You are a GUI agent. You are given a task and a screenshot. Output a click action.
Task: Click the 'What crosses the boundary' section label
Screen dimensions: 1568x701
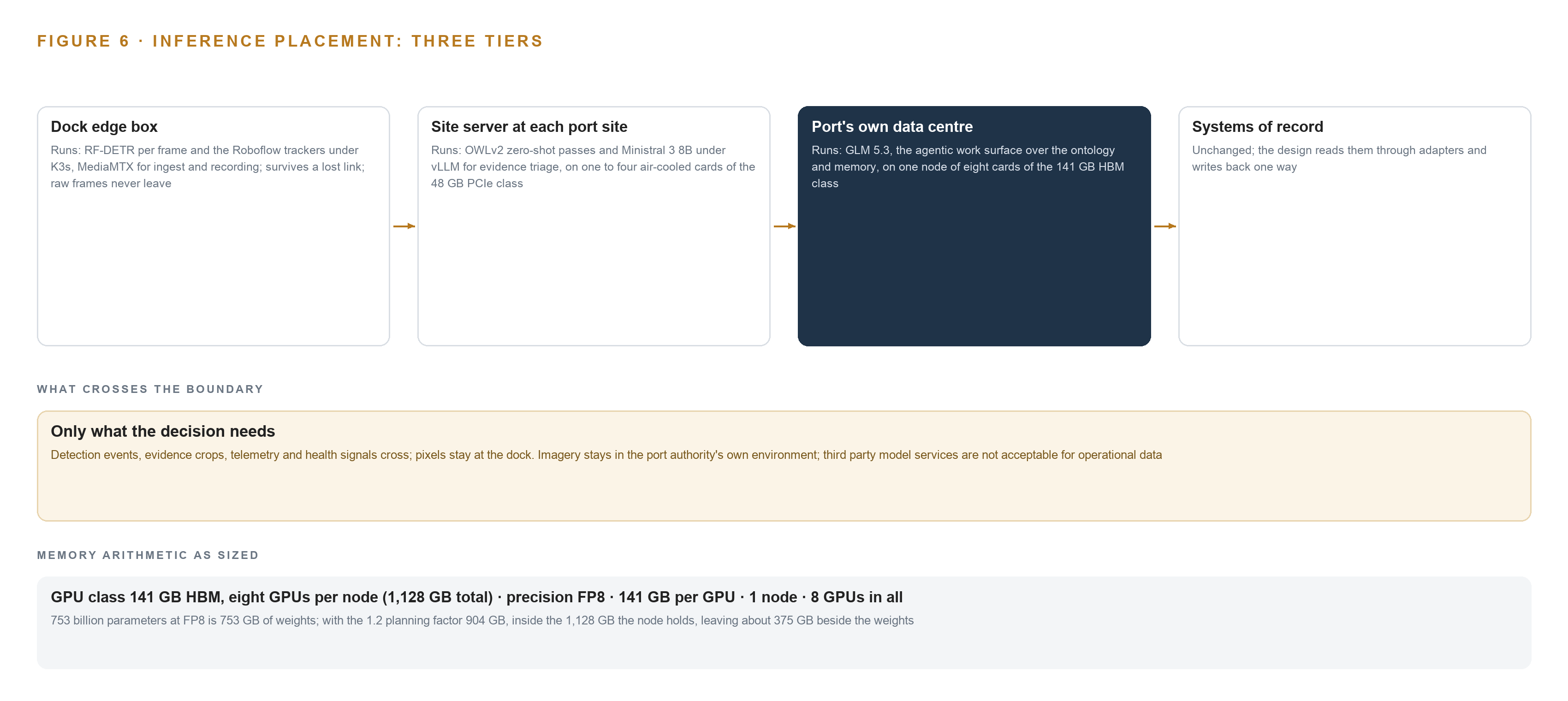point(150,389)
